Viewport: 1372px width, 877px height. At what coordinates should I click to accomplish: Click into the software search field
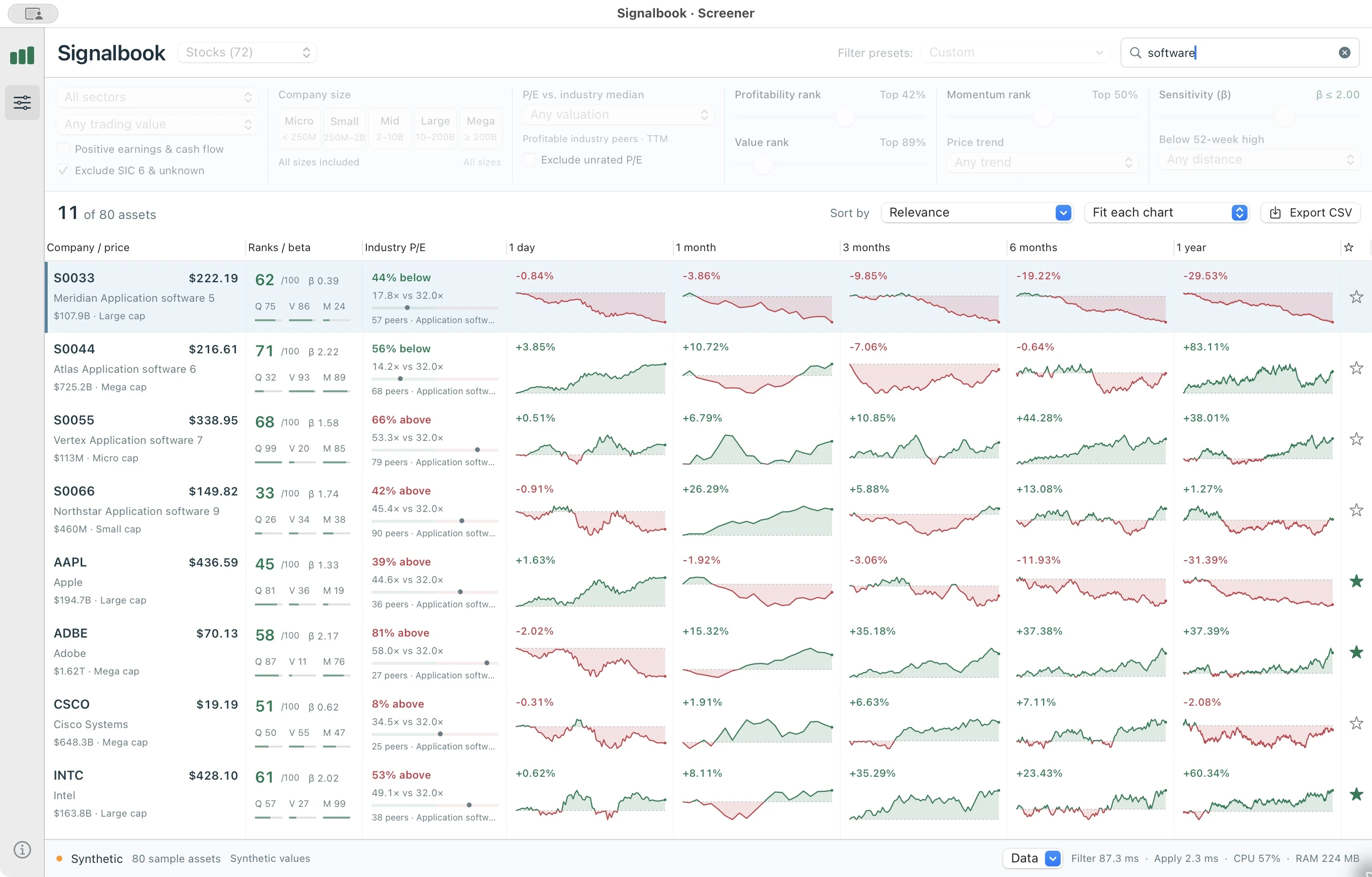pos(1239,53)
